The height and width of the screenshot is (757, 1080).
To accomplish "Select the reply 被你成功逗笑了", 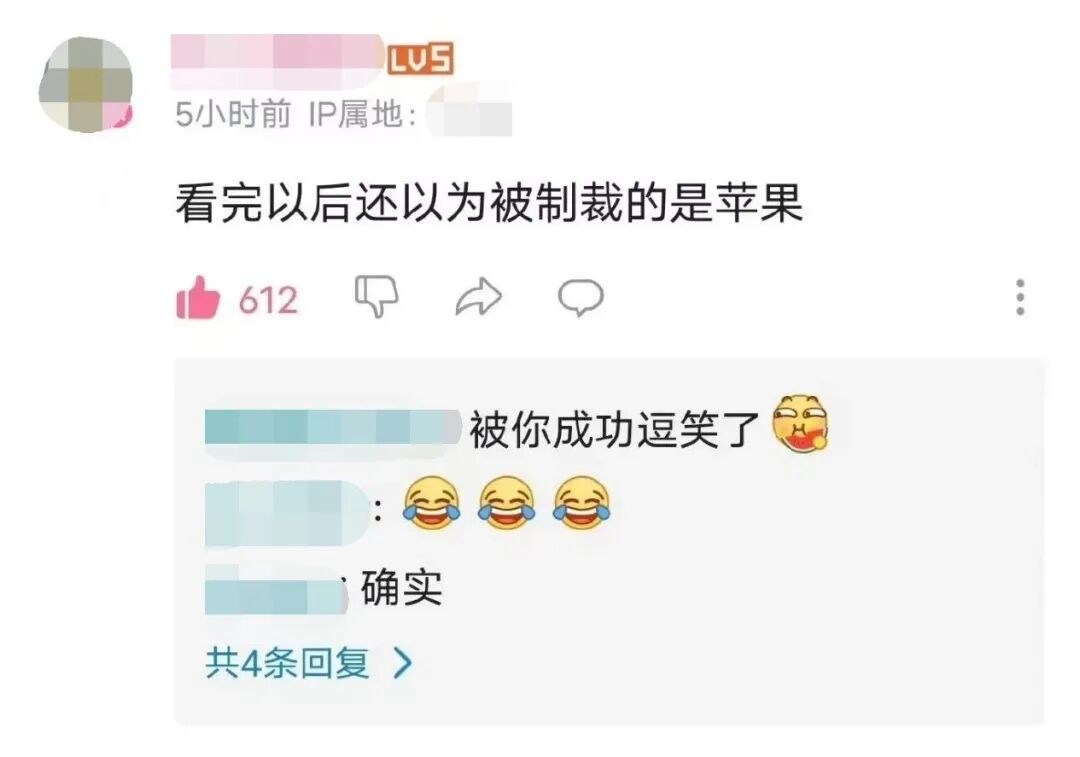I will coord(614,430).
